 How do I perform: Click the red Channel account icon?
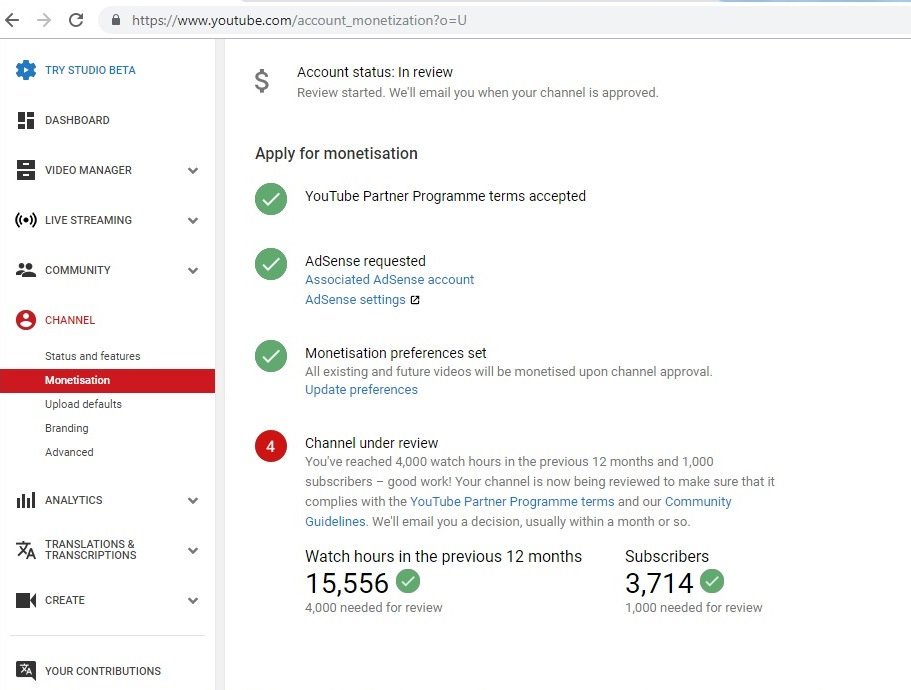[x=26, y=320]
